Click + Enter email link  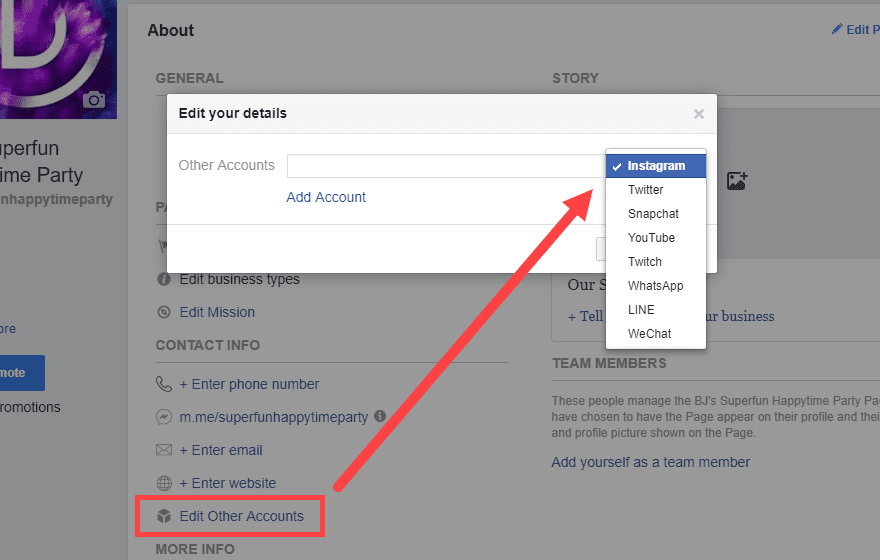[221, 450]
